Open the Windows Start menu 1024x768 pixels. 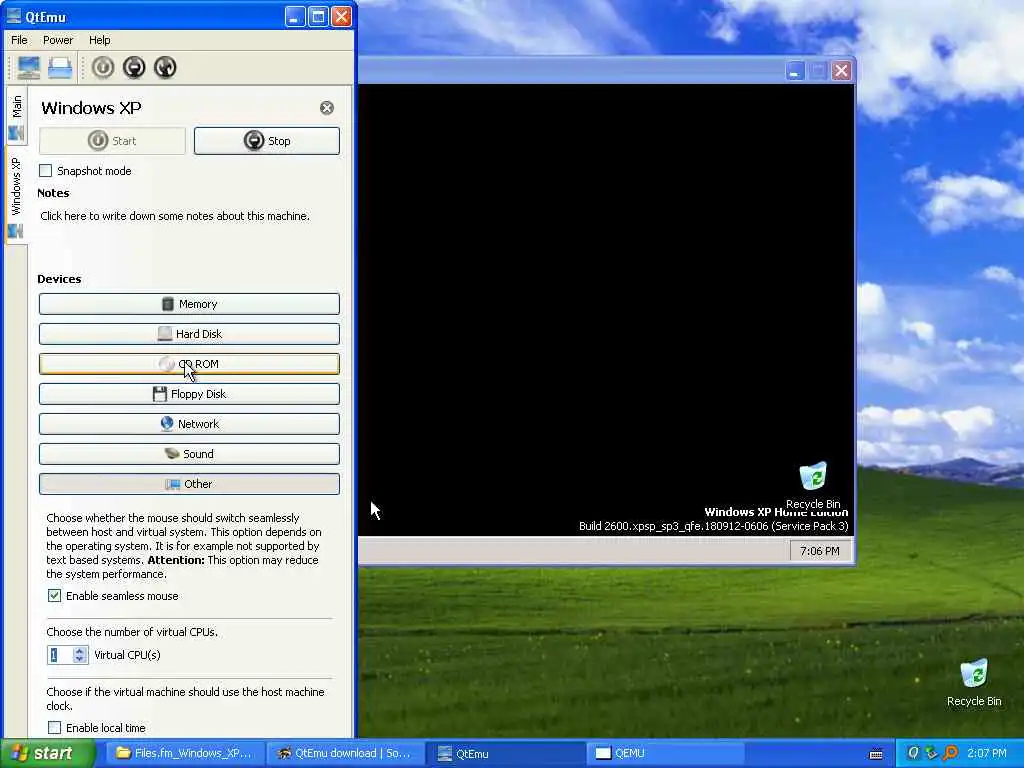pos(47,754)
